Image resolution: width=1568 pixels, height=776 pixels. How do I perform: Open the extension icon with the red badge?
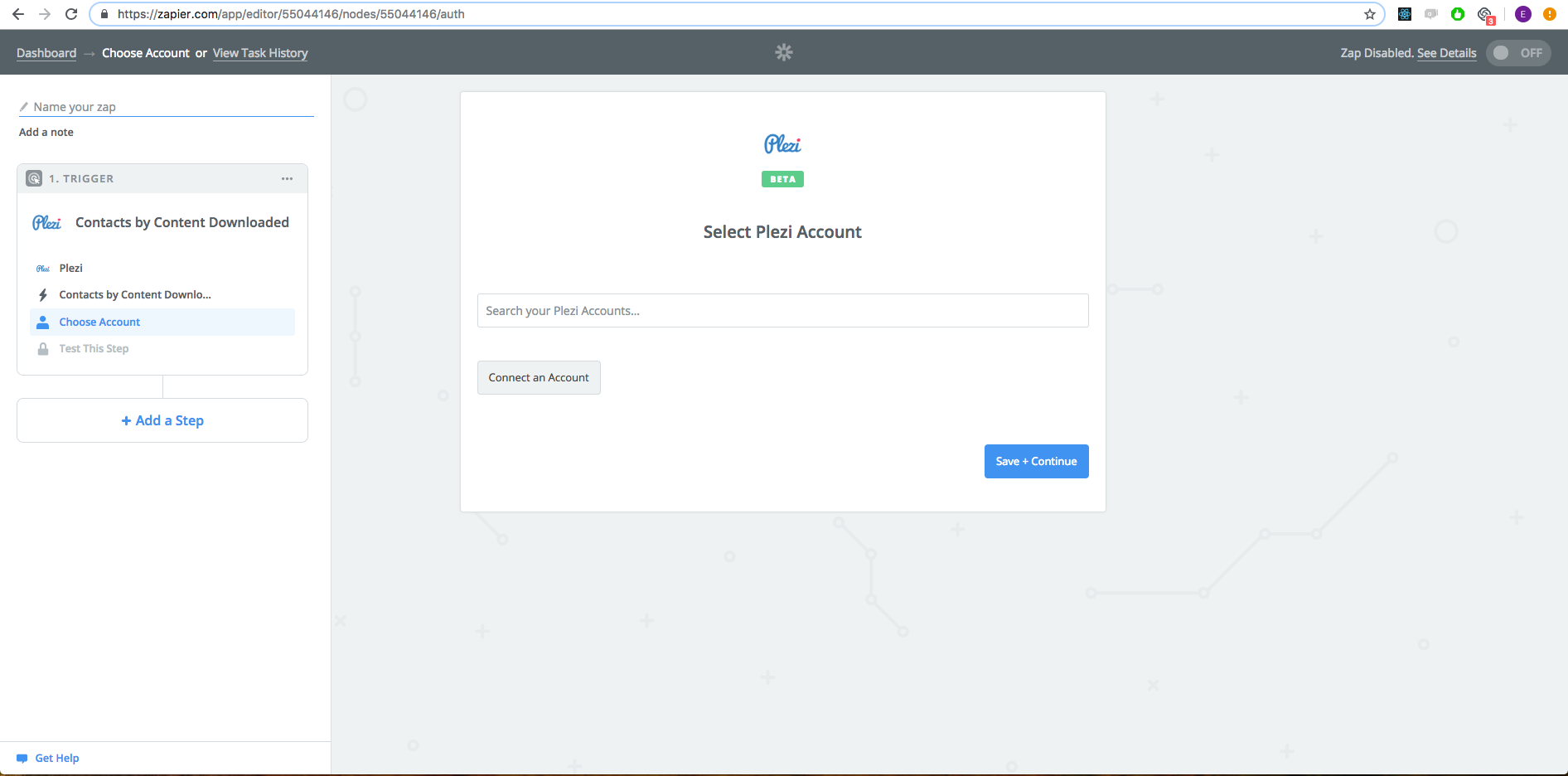pos(1485,15)
